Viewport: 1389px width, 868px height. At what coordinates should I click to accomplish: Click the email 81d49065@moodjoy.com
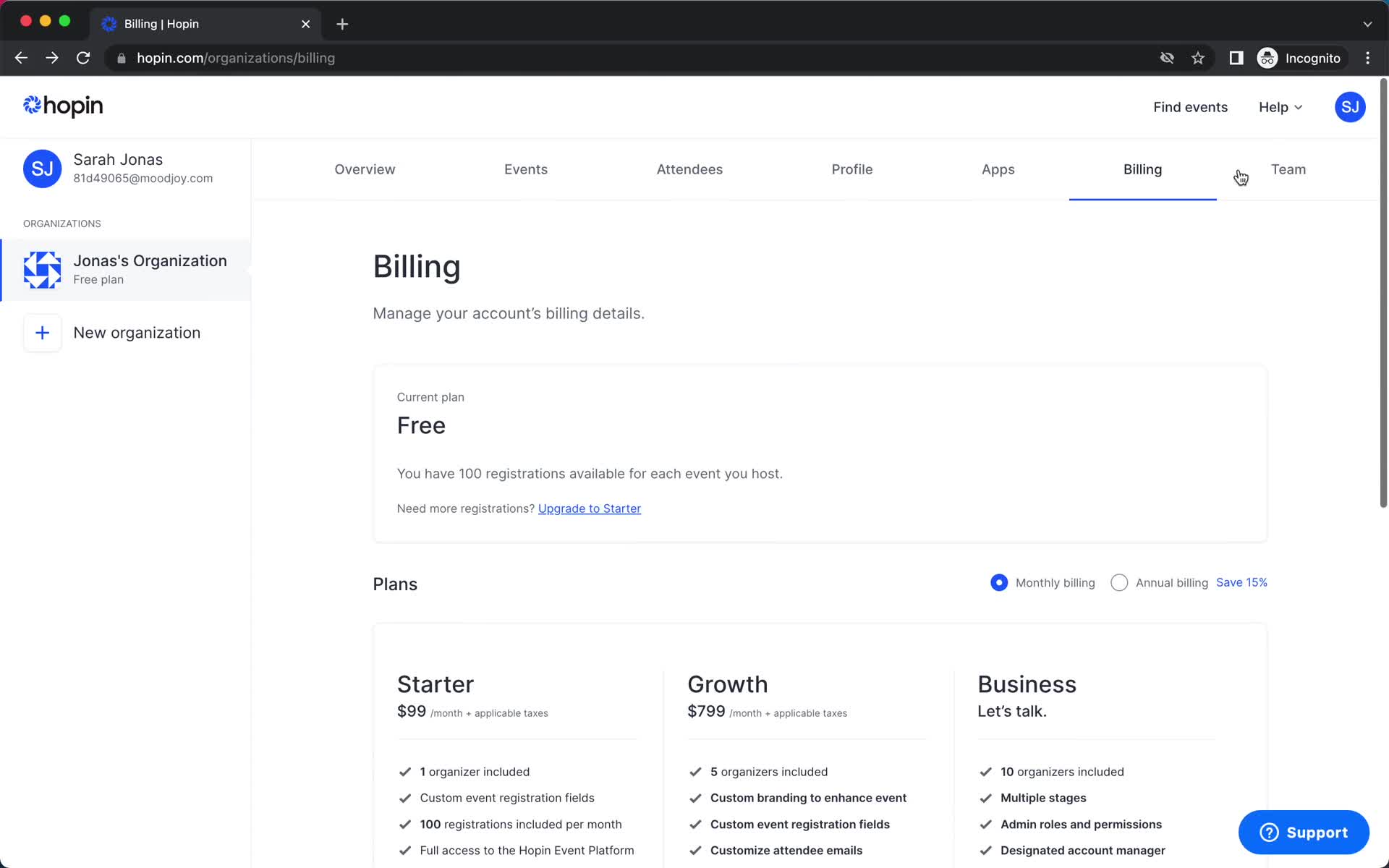pos(143,179)
